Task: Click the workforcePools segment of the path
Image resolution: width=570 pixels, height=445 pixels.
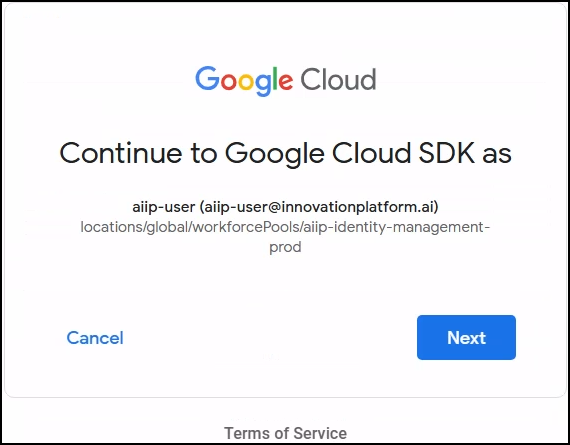Action: (x=246, y=227)
